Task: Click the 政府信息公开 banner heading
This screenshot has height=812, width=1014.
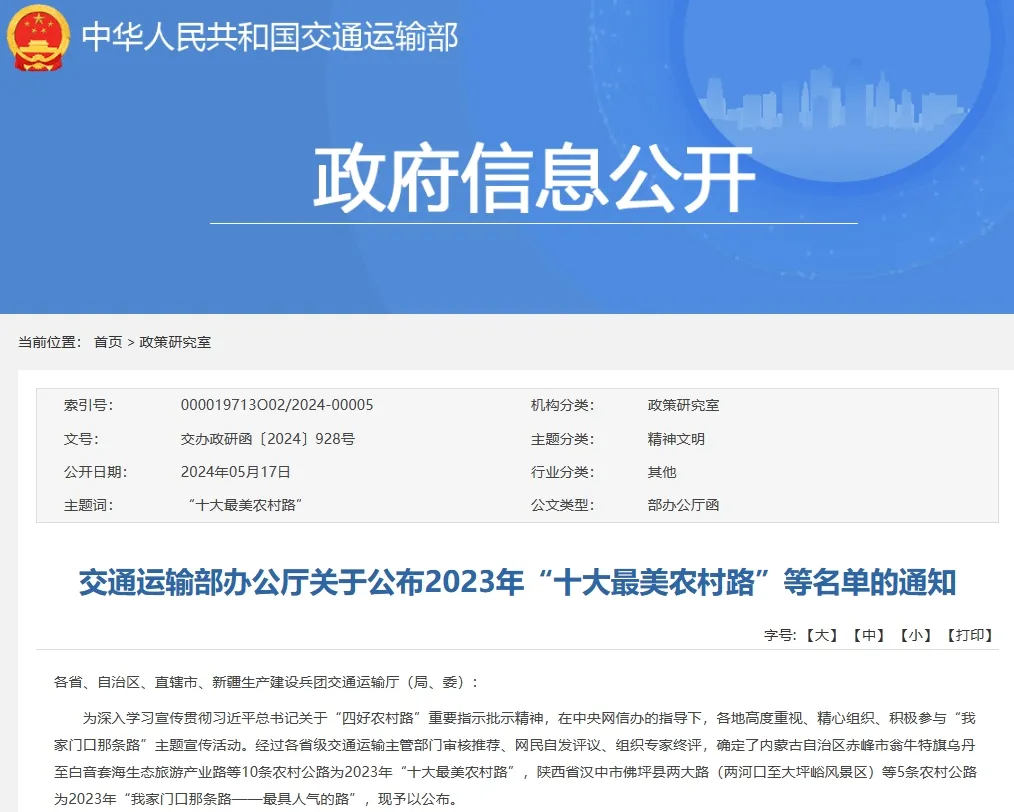Action: (x=534, y=178)
